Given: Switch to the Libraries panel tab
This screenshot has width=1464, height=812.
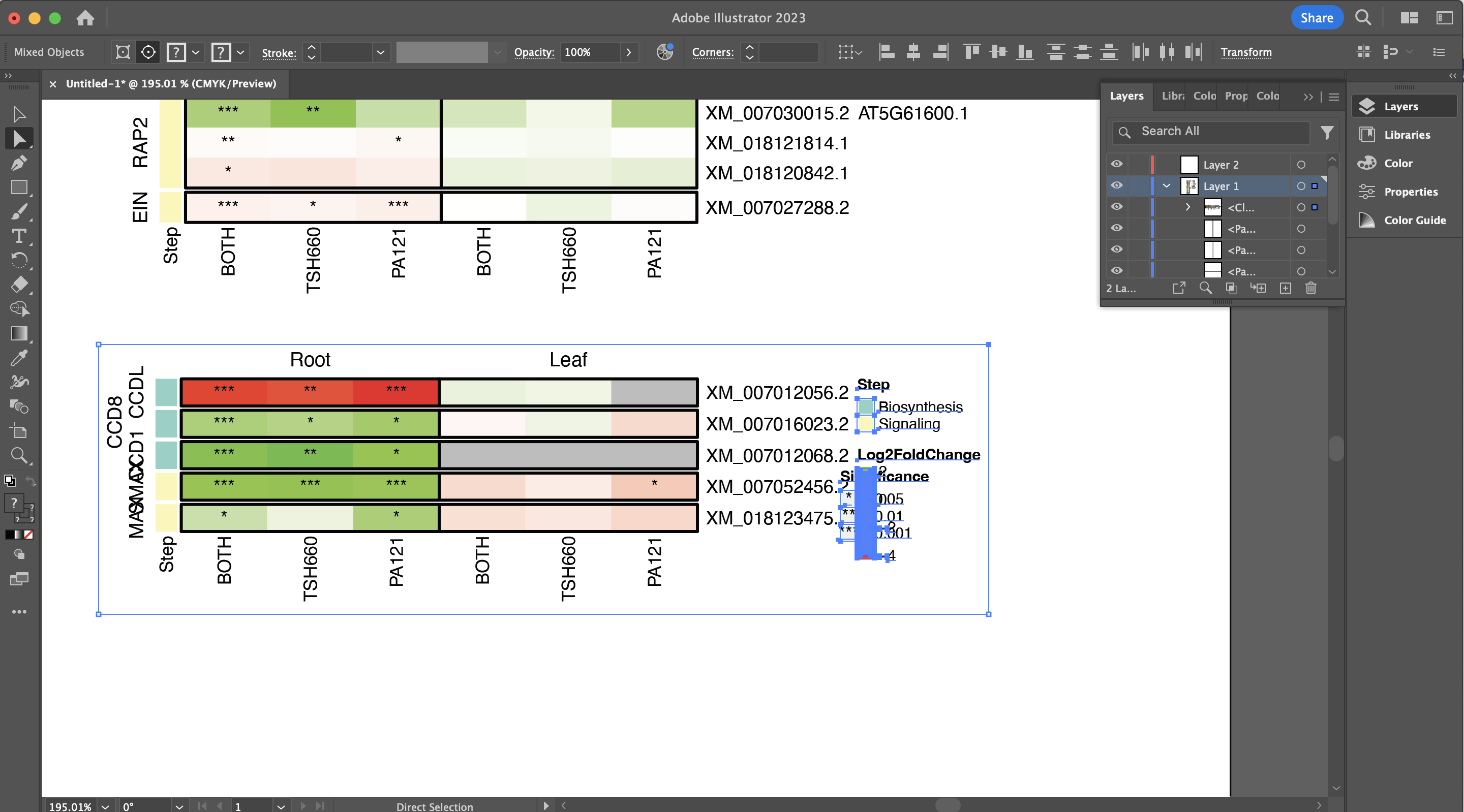Looking at the screenshot, I should 1173,96.
